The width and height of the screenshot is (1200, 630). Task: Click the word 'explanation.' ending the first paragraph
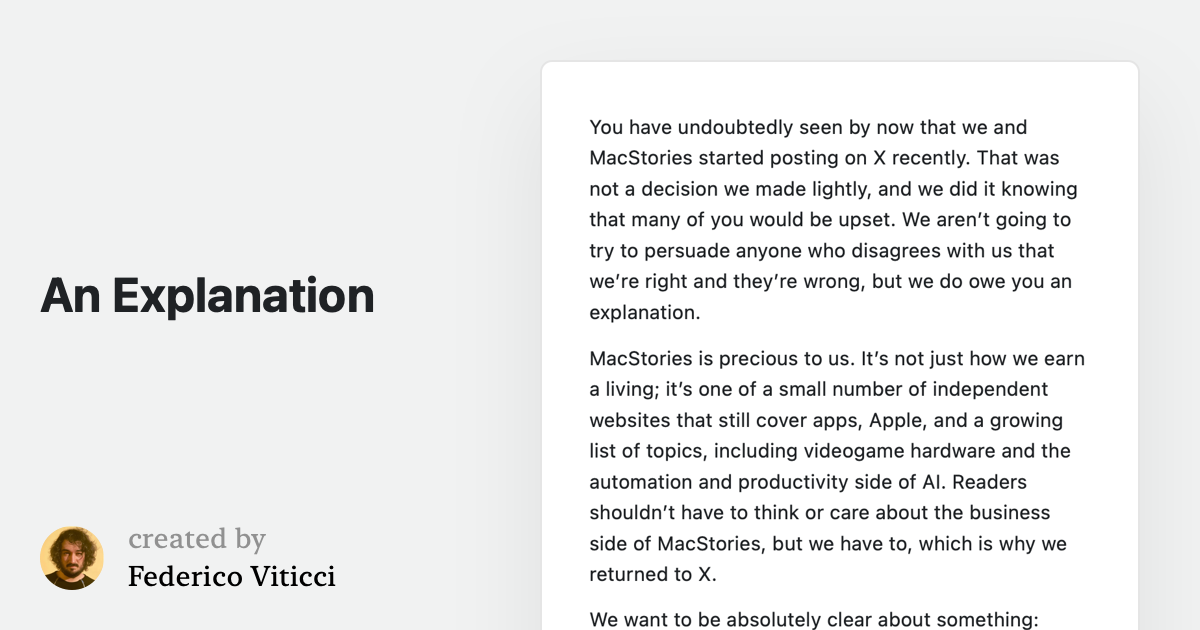(645, 313)
